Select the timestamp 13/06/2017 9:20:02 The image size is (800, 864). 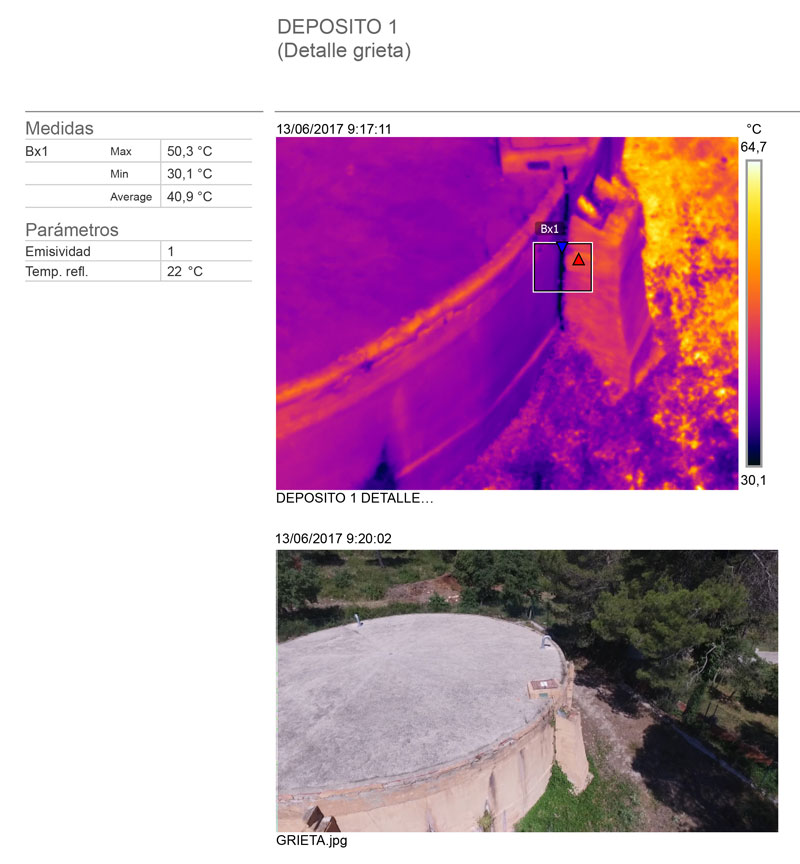click(334, 538)
